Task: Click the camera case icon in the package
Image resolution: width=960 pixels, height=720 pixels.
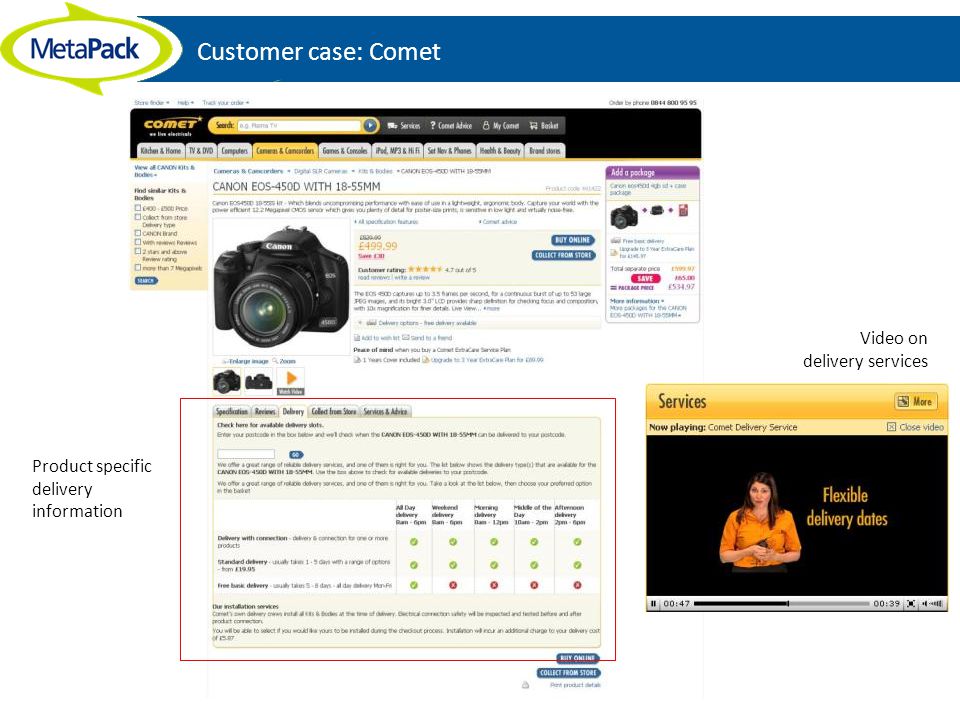Action: coord(657,210)
